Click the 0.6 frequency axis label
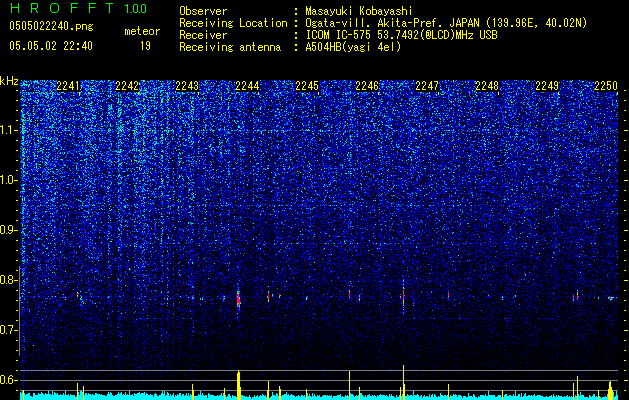Image resolution: width=629 pixels, height=400 pixels. click(x=9, y=380)
